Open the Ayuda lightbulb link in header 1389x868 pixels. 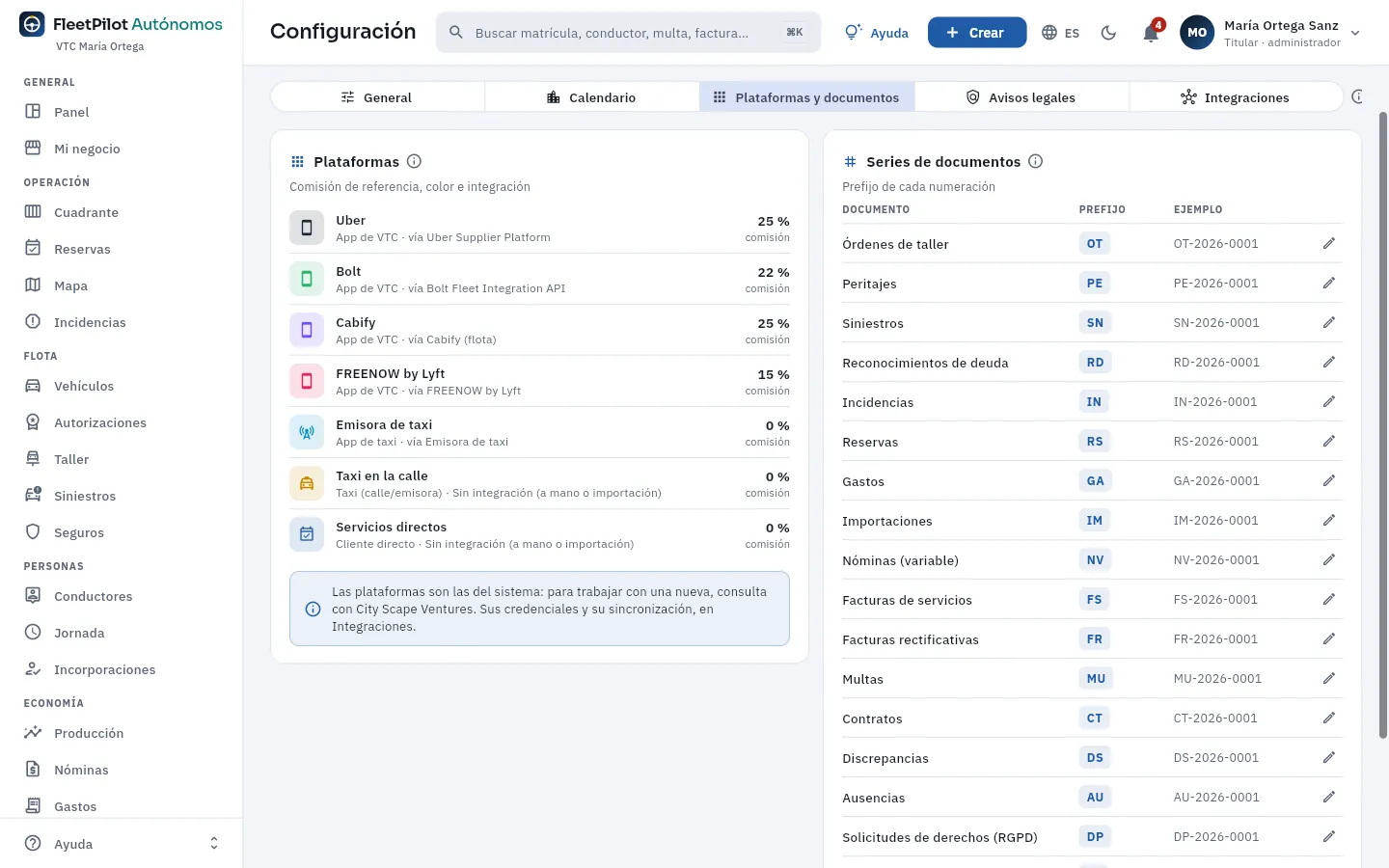(x=877, y=33)
